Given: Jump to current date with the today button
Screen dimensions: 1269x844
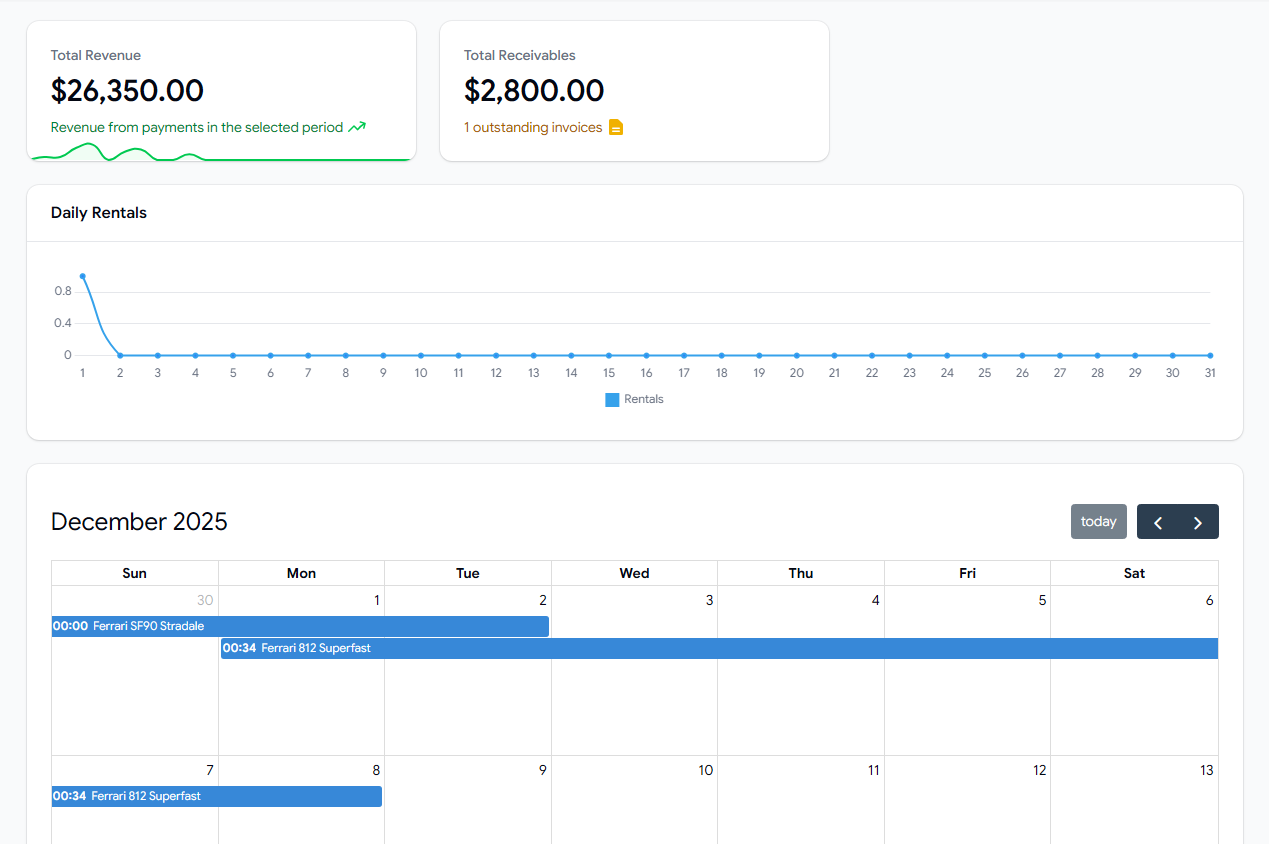Looking at the screenshot, I should coord(1098,521).
